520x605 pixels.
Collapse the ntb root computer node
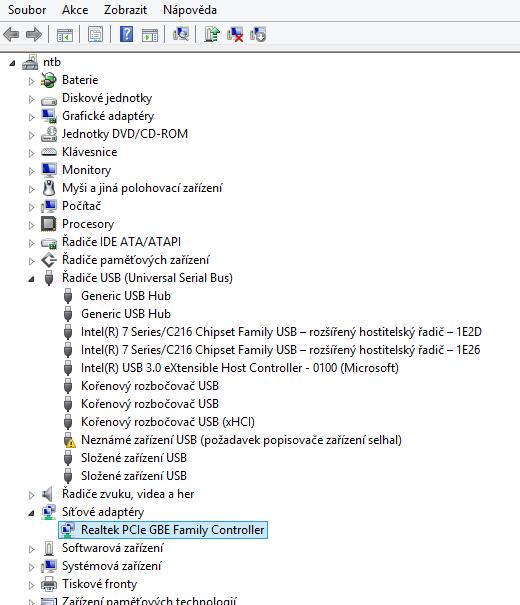pos(12,63)
